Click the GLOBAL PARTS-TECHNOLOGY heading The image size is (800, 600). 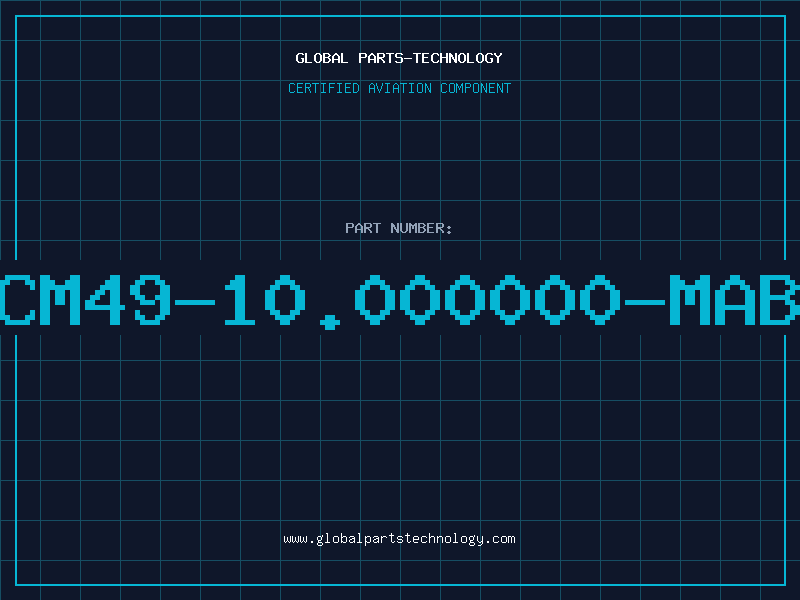point(399,58)
